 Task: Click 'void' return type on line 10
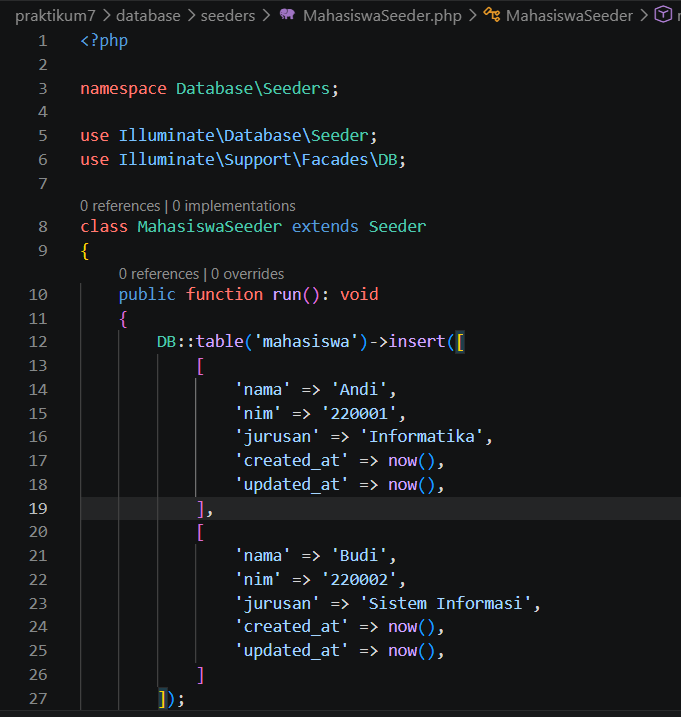pos(359,294)
